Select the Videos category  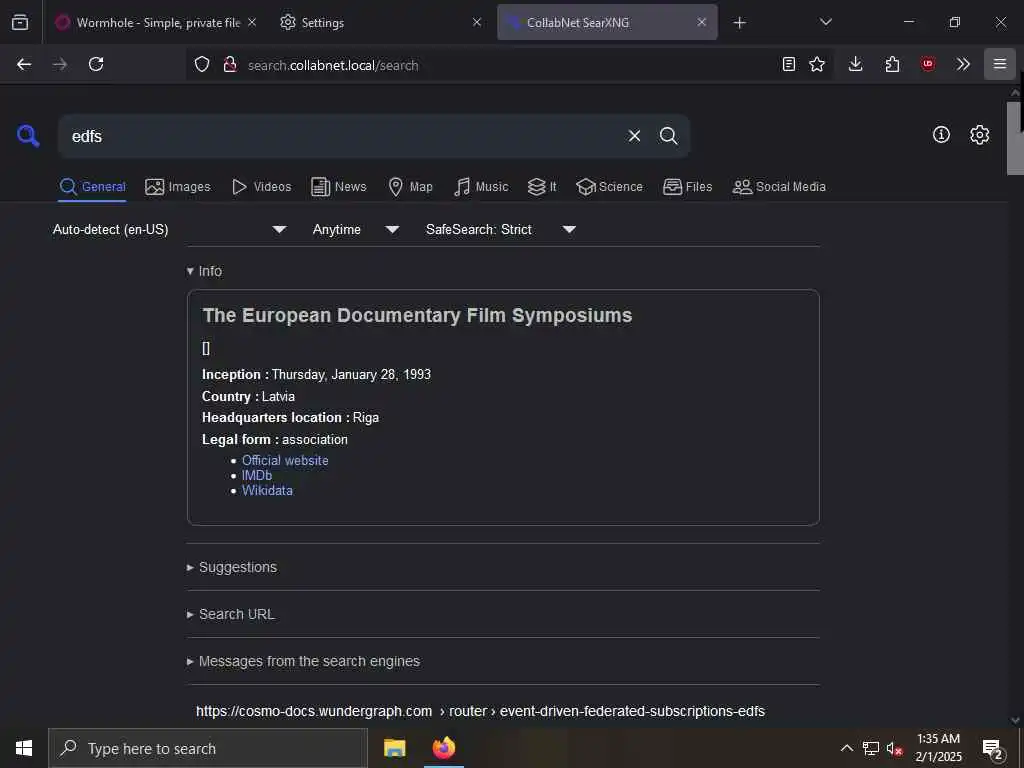point(261,187)
